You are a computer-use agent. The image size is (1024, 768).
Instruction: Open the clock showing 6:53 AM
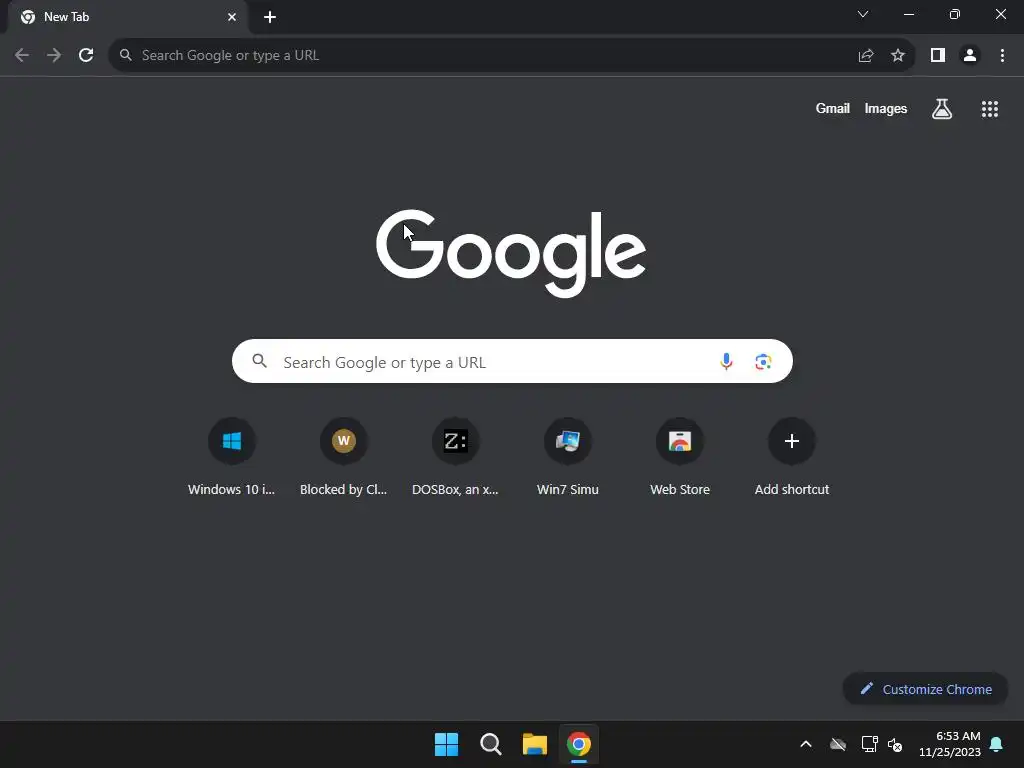[950, 744]
